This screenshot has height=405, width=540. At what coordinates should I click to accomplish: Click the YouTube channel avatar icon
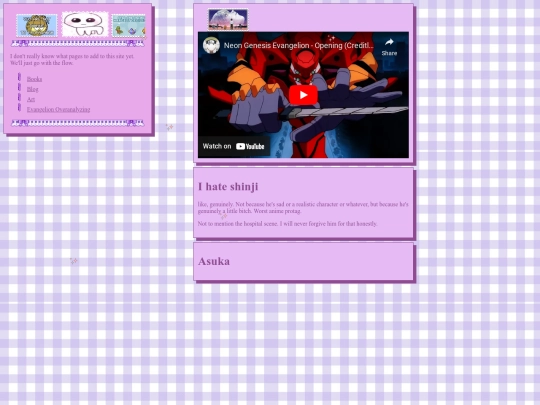tap(211, 45)
